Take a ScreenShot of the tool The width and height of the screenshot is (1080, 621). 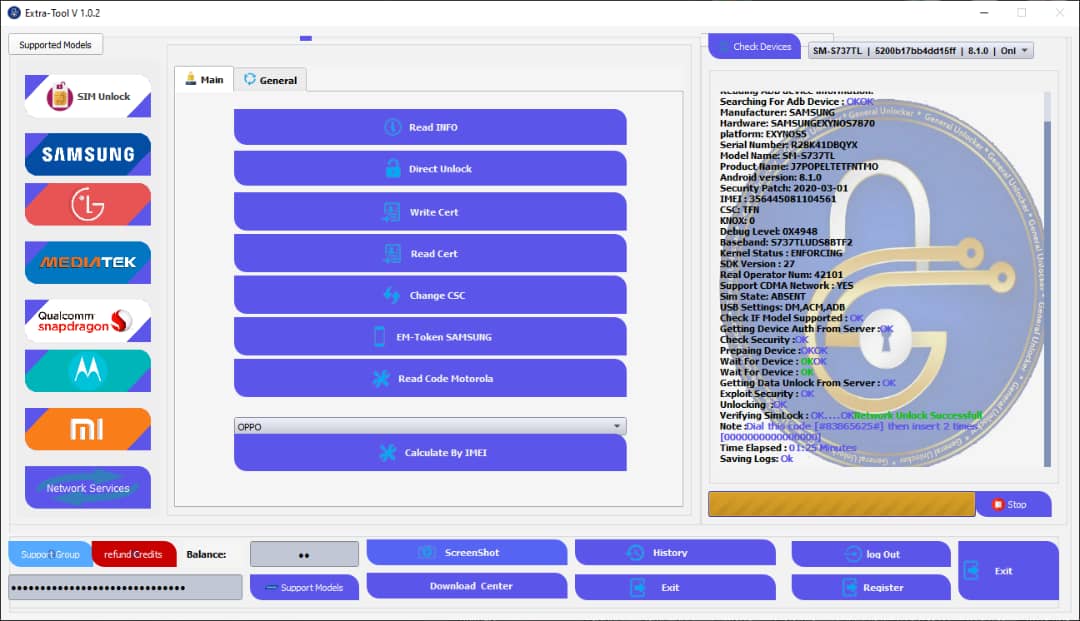coord(466,553)
